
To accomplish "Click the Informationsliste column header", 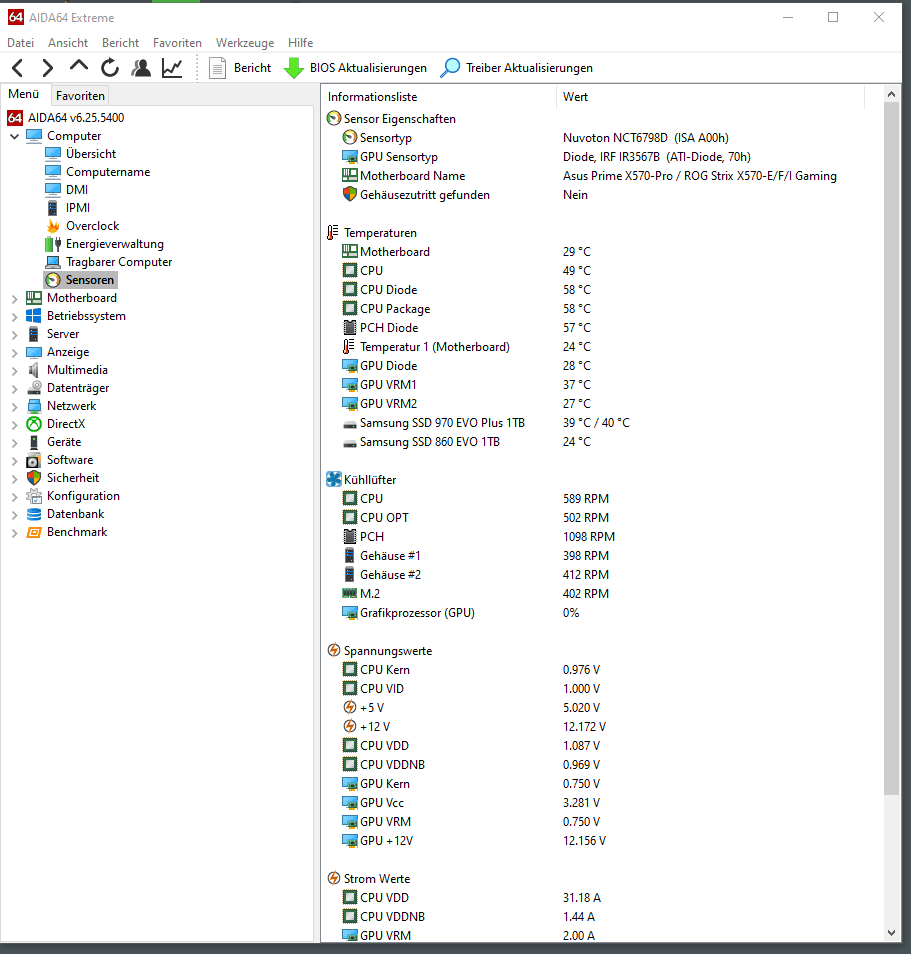I will click(439, 97).
